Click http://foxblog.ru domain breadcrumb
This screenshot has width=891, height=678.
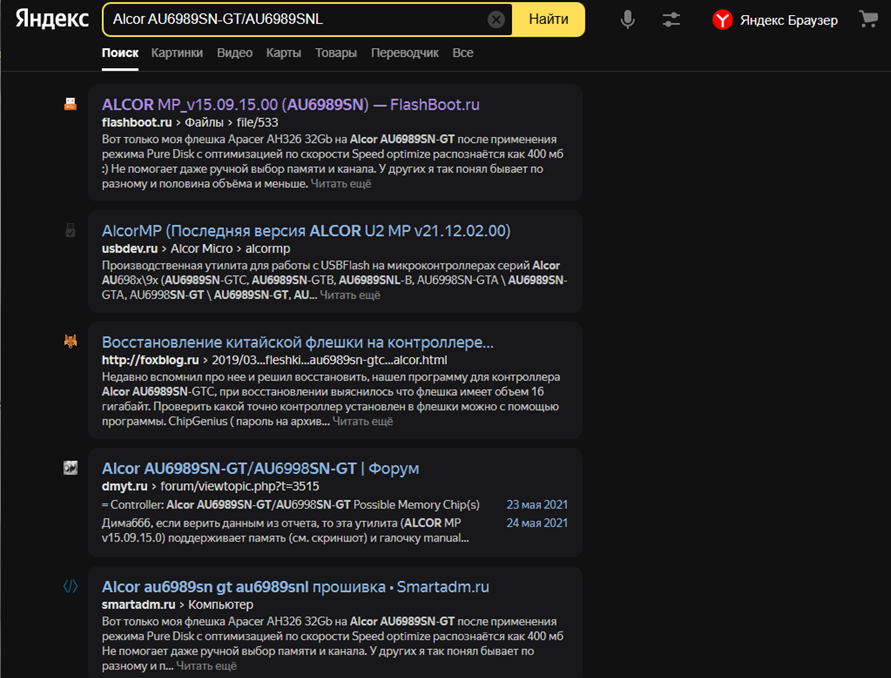[x=150, y=360]
